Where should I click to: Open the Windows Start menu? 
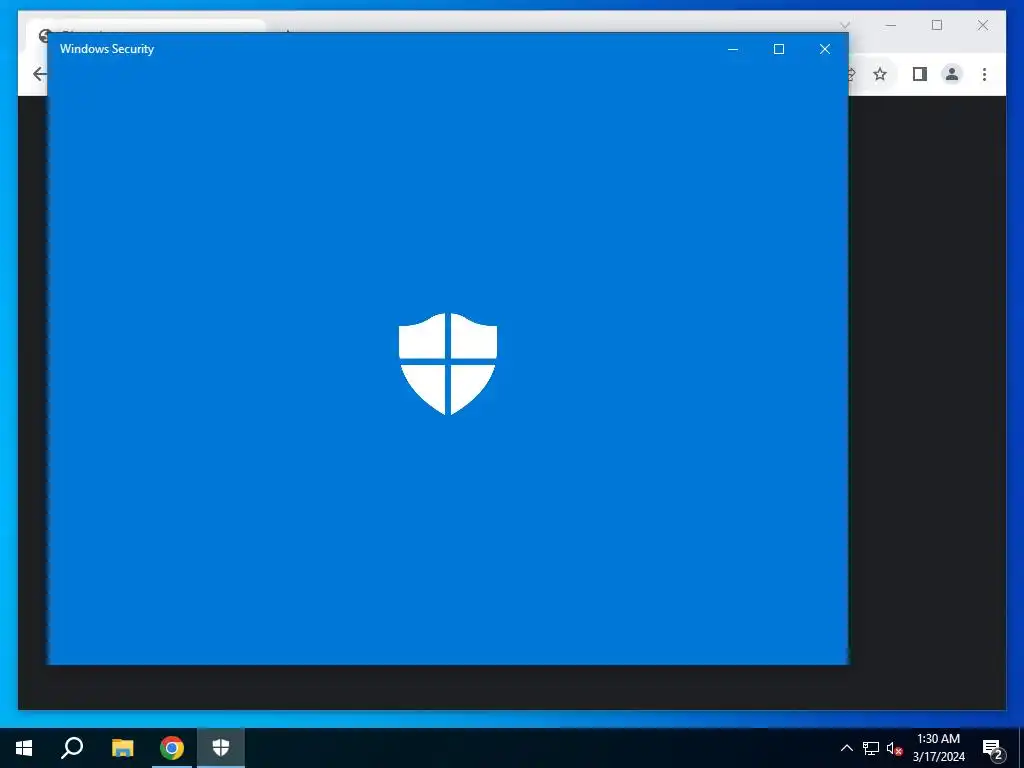24,748
